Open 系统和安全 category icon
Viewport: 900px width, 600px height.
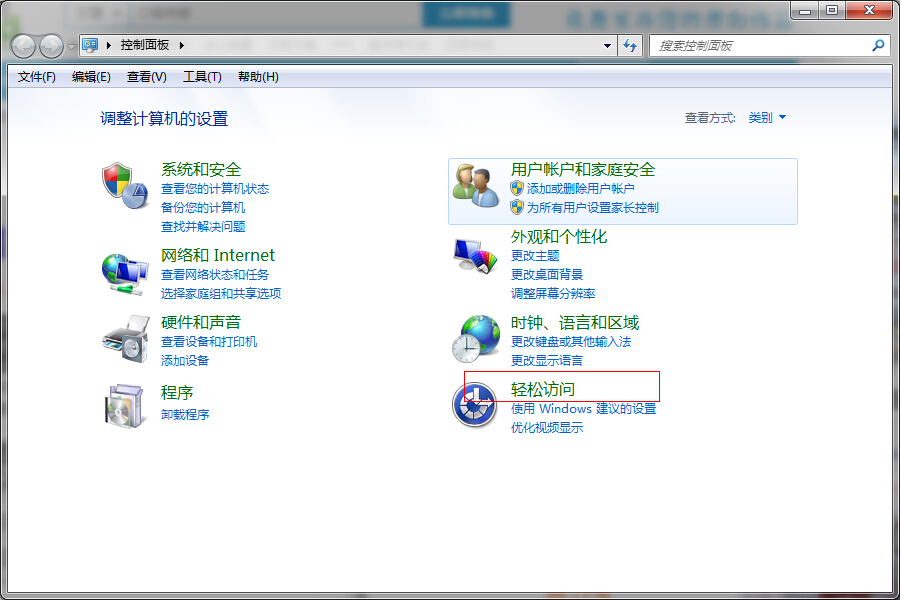coord(124,186)
